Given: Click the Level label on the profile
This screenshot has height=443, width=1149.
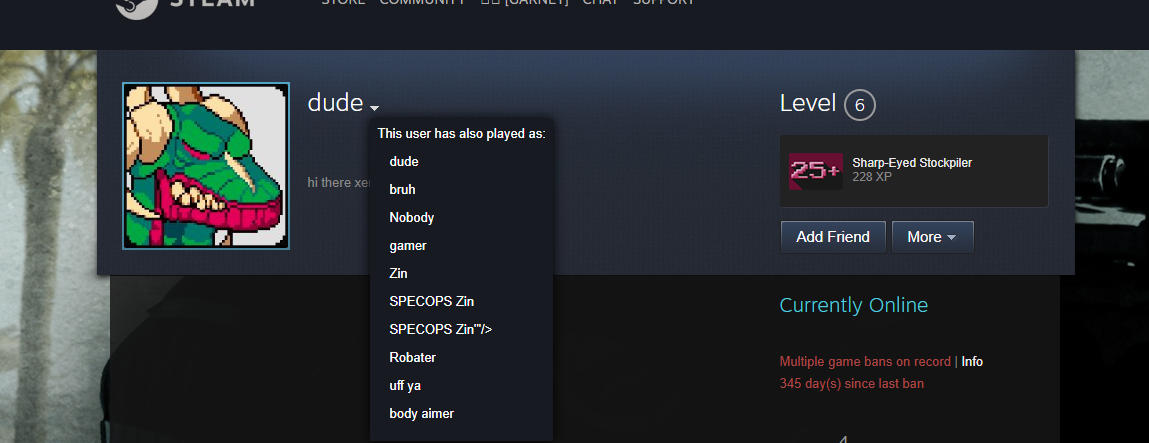Looking at the screenshot, I should 808,103.
